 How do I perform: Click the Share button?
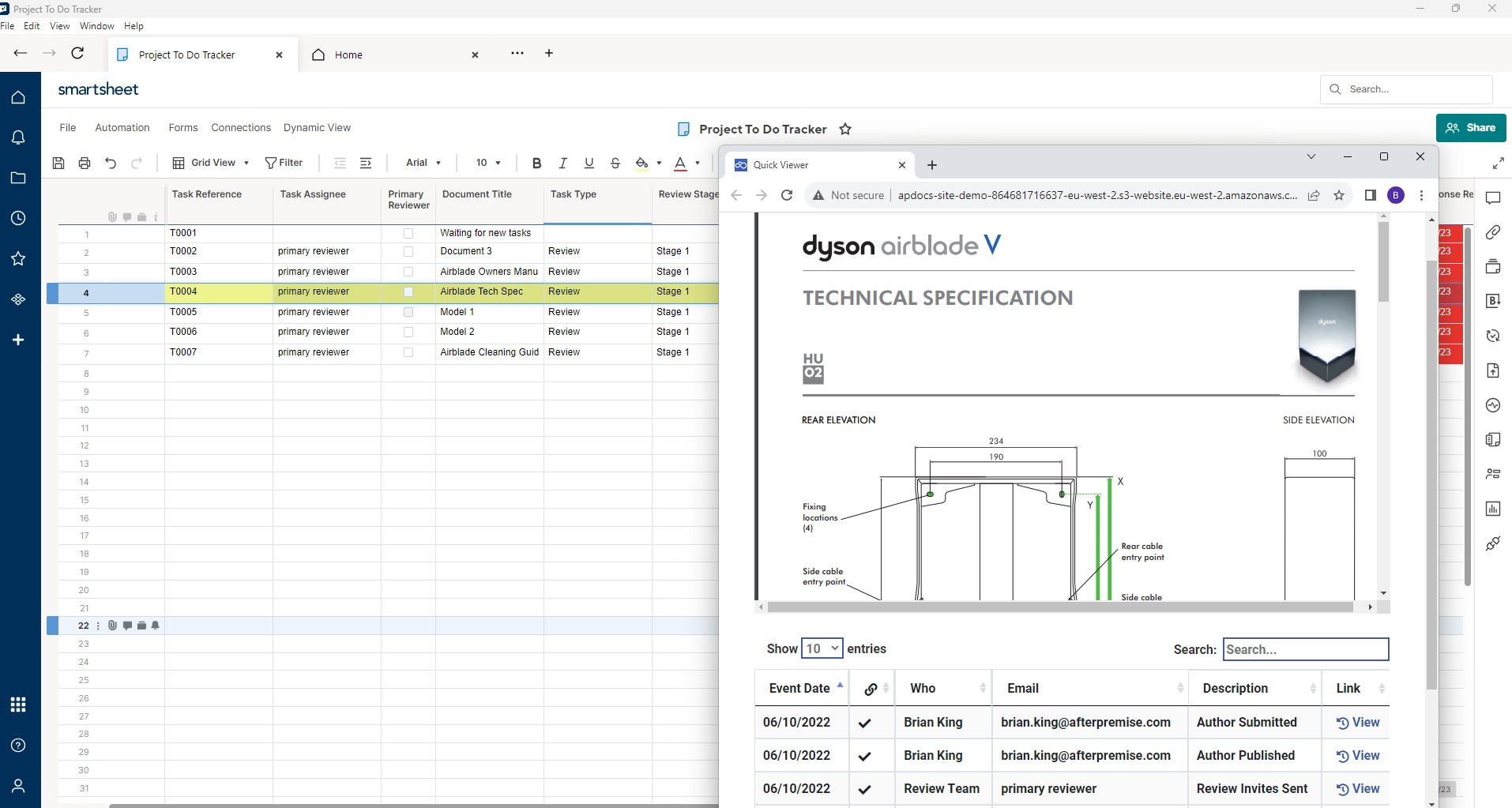pyautogui.click(x=1471, y=128)
